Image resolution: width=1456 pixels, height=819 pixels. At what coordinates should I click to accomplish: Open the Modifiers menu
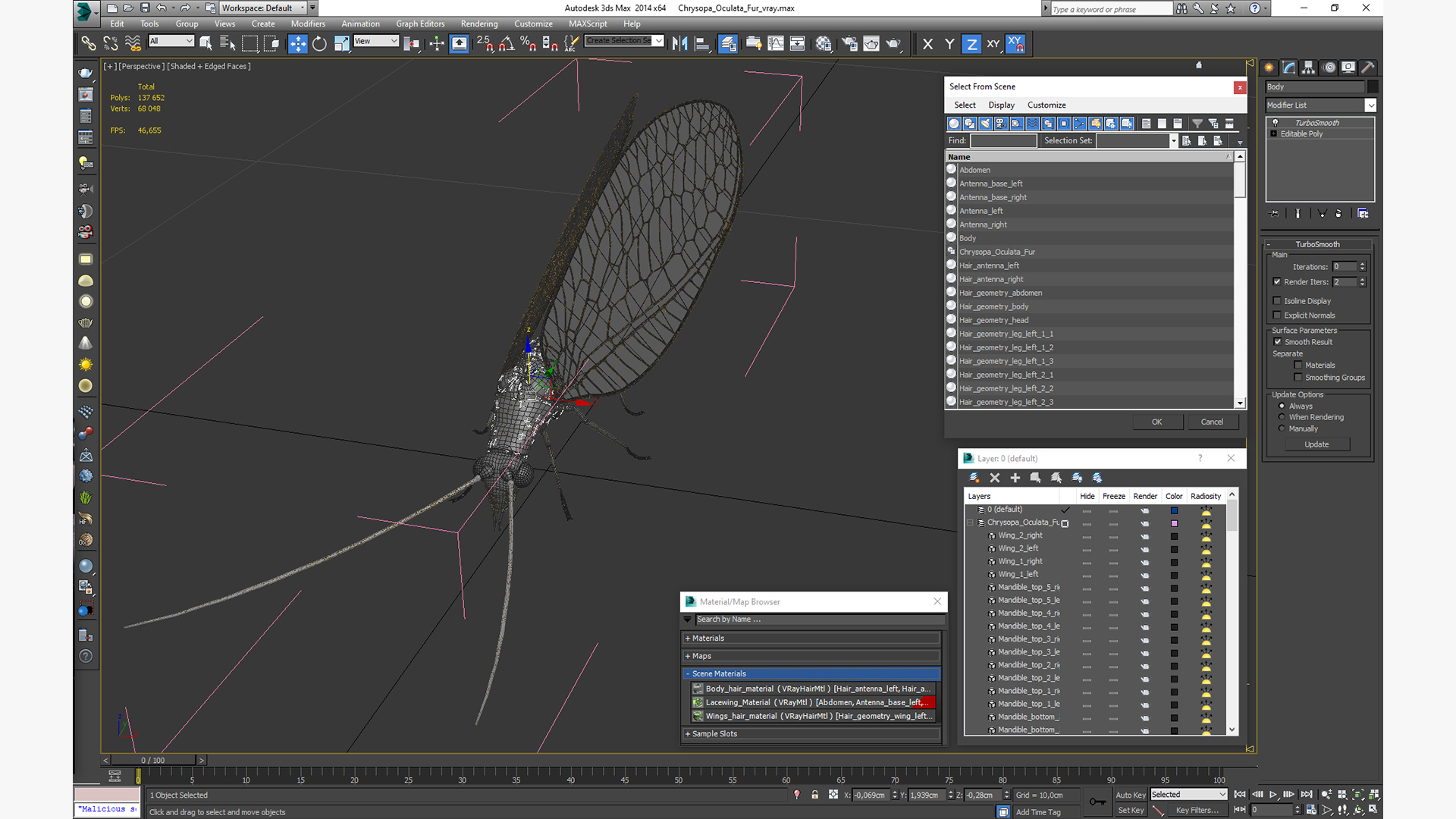pyautogui.click(x=307, y=23)
